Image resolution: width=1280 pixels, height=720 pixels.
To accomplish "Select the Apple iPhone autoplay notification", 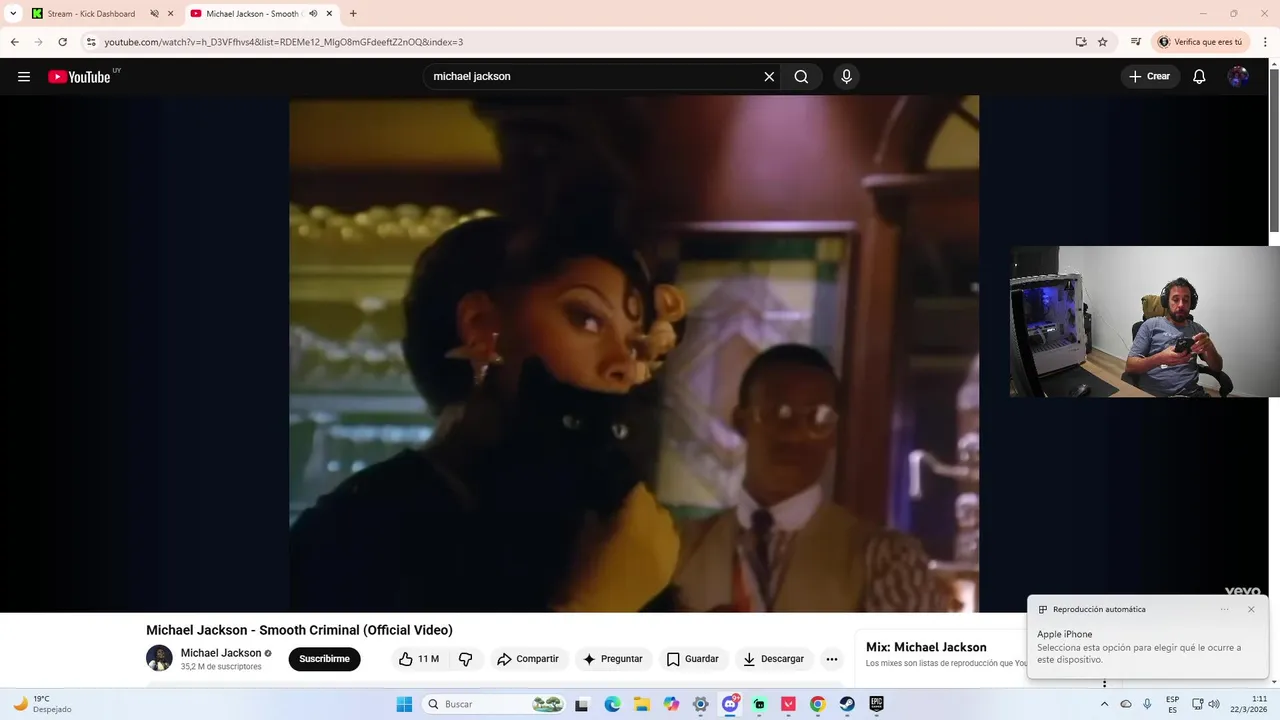I will [1148, 646].
